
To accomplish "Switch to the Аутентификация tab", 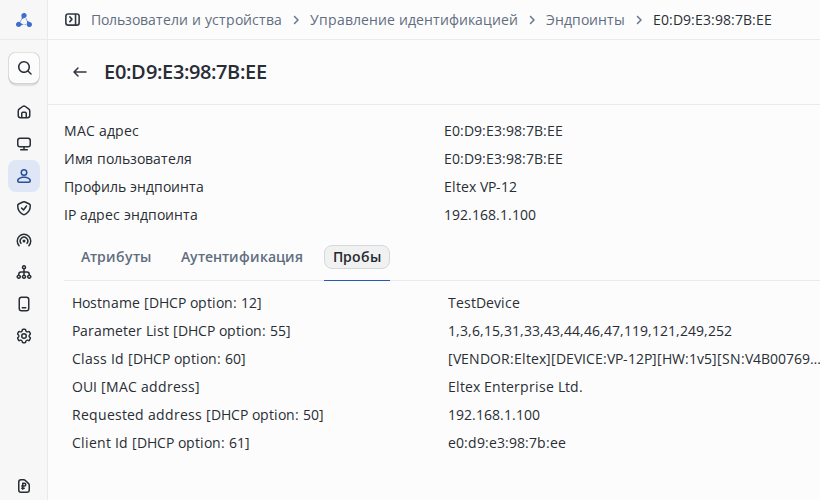I will coord(242,257).
